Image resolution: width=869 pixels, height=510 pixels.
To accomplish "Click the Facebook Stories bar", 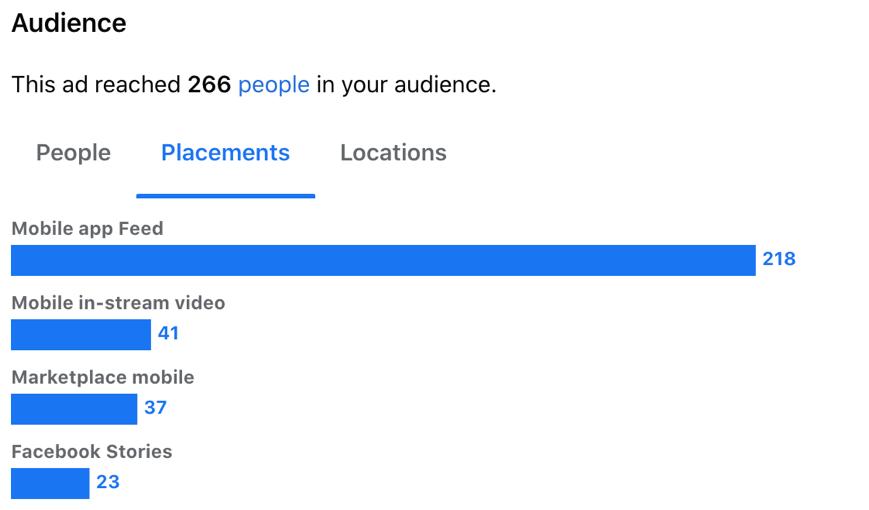I will (x=50, y=483).
